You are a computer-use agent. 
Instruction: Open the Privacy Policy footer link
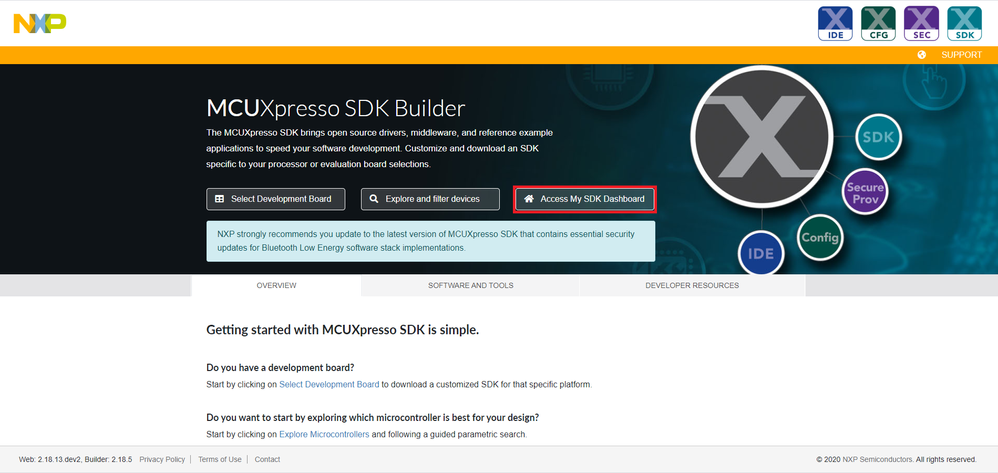[x=162, y=459]
